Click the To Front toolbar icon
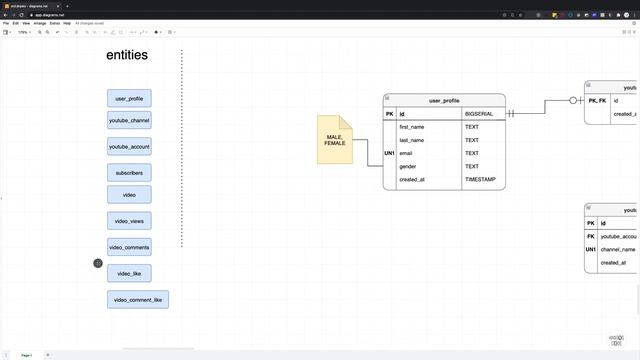 (87, 32)
